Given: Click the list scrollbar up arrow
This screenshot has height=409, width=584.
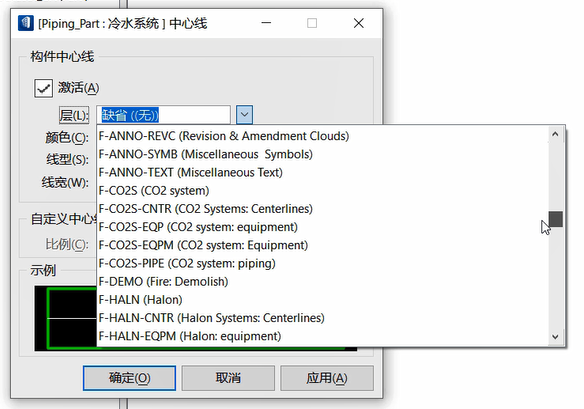Looking at the screenshot, I should coord(555,134).
